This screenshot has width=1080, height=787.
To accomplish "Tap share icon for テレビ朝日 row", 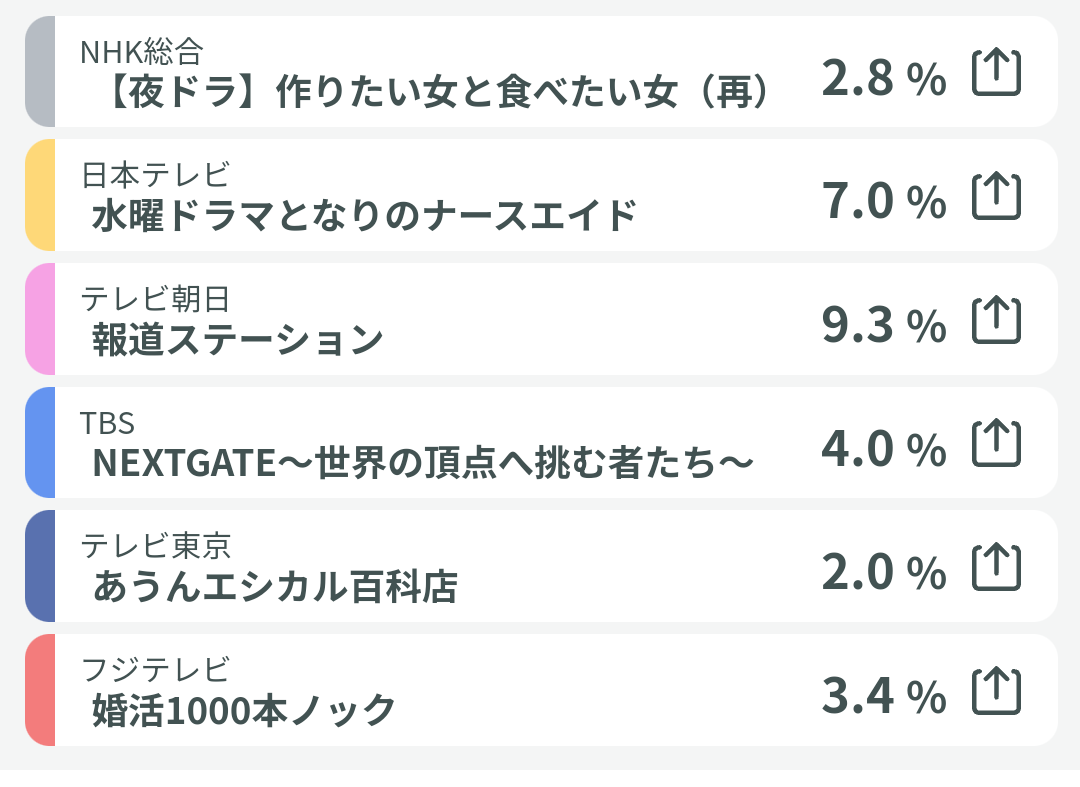I will pos(996,319).
